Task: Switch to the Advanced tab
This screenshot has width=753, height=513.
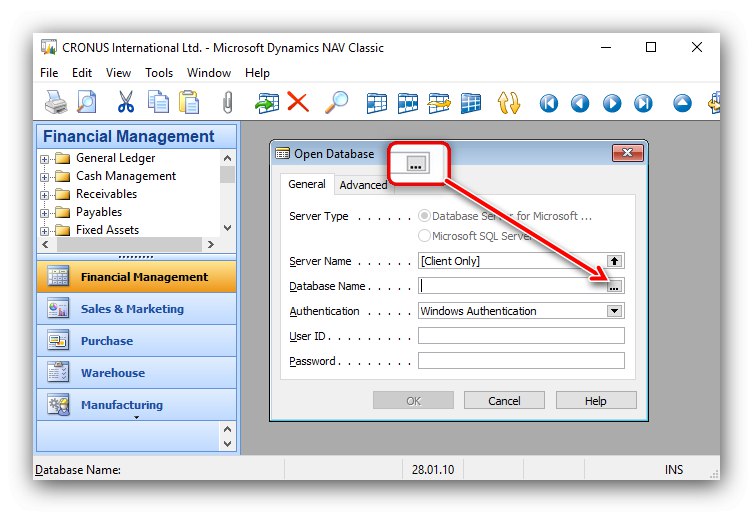Action: pos(363,185)
